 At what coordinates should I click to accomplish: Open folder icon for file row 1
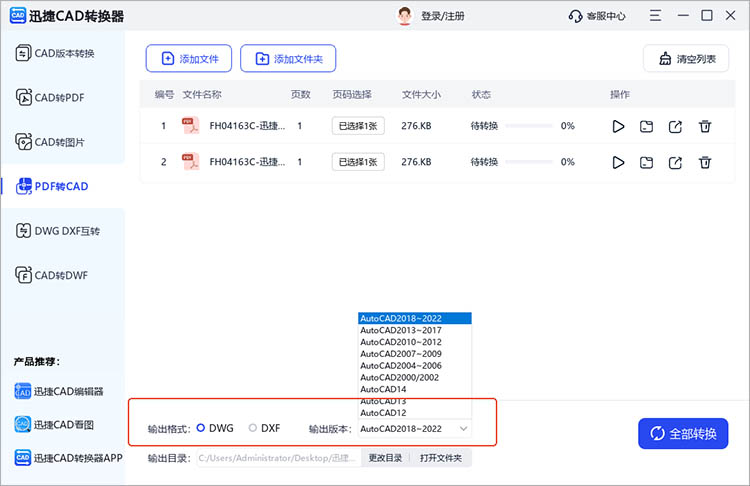coord(646,126)
